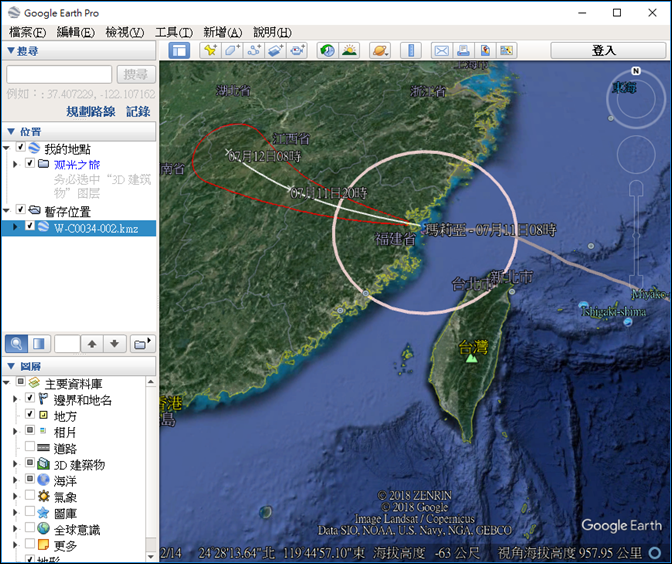Open the 檔案(F) menu
Screen dimensions: 672x564
(28, 32)
